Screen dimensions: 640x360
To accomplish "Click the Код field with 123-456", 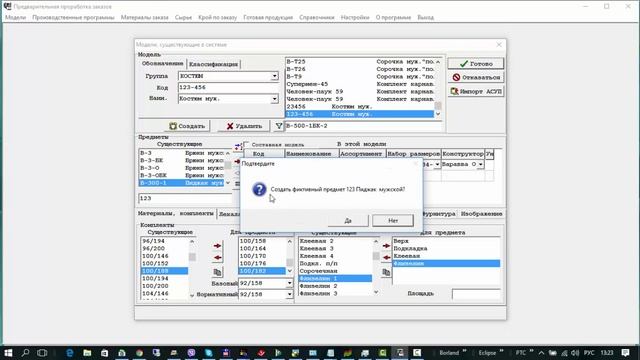I will tap(228, 87).
